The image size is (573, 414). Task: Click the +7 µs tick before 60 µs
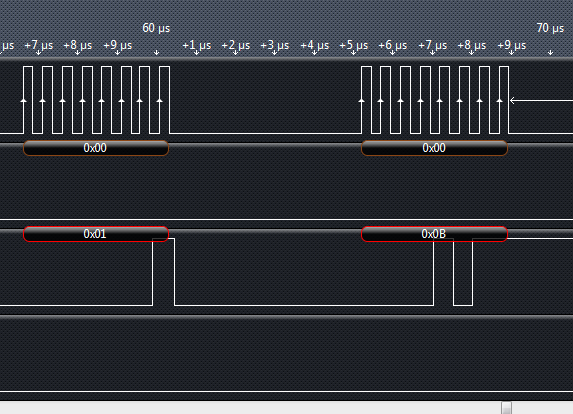pyautogui.click(x=38, y=46)
